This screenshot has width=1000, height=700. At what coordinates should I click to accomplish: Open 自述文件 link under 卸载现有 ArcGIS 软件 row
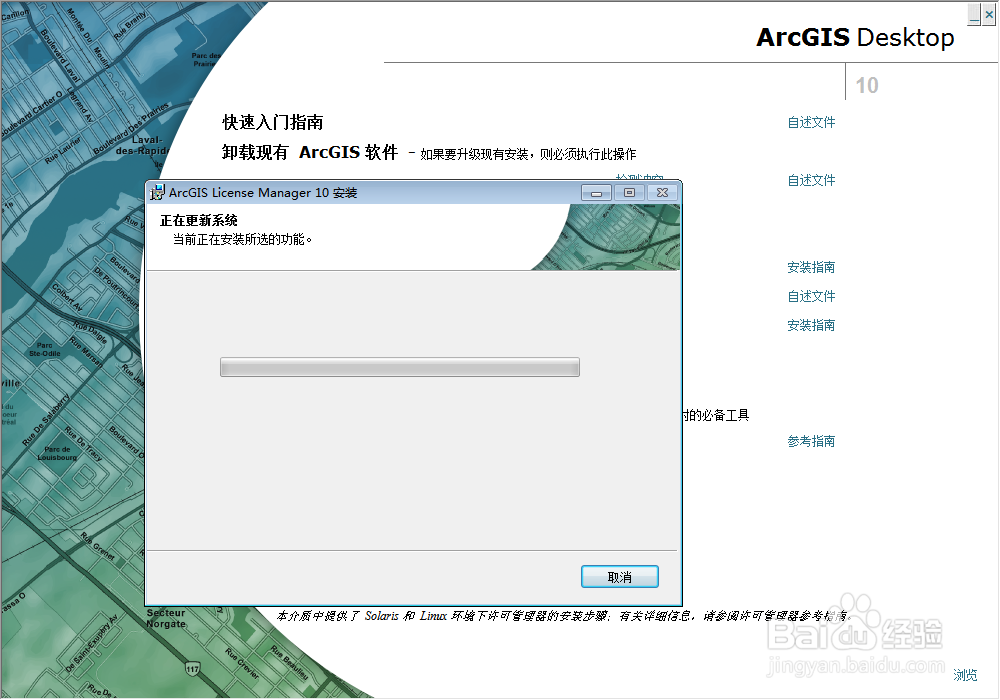pos(811,180)
